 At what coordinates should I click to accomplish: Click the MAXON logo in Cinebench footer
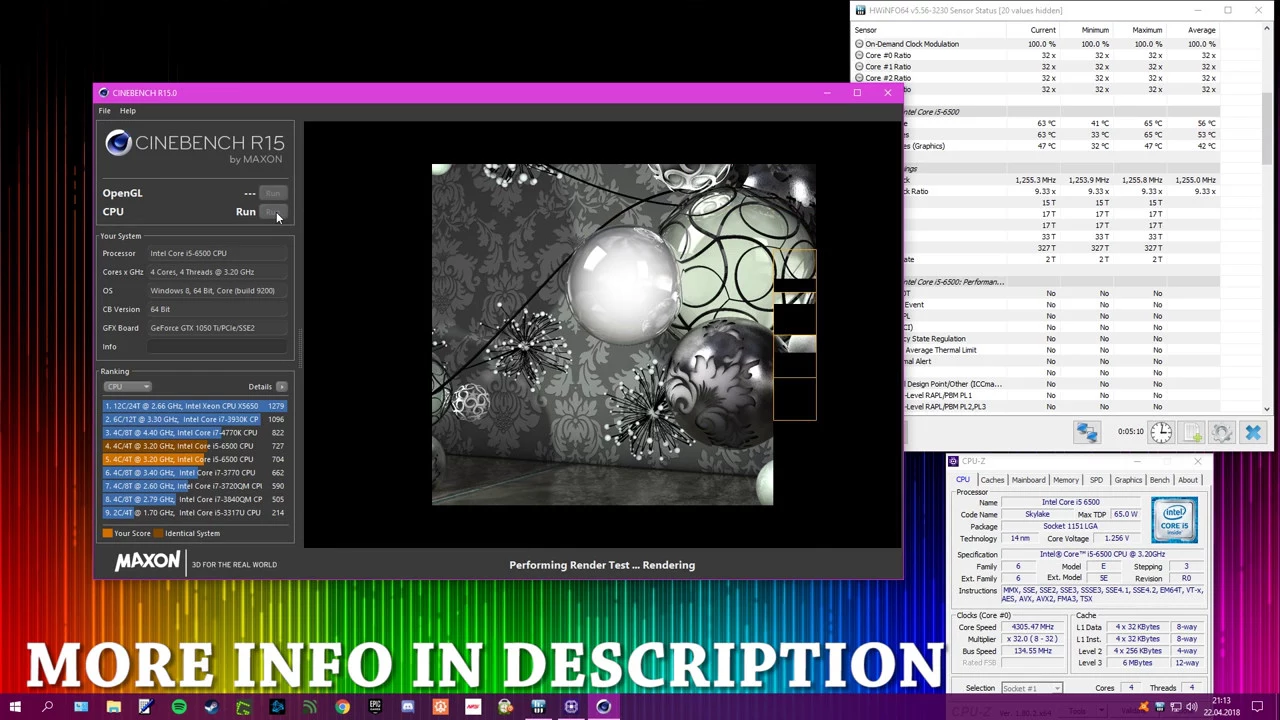(147, 563)
